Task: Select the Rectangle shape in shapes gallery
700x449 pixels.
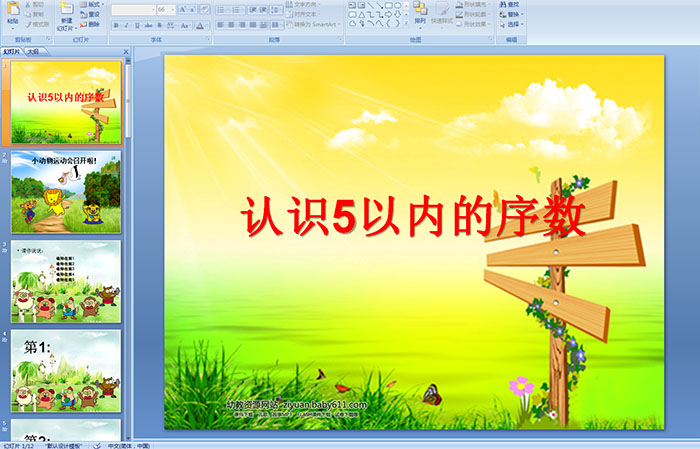Action: [x=388, y=5]
